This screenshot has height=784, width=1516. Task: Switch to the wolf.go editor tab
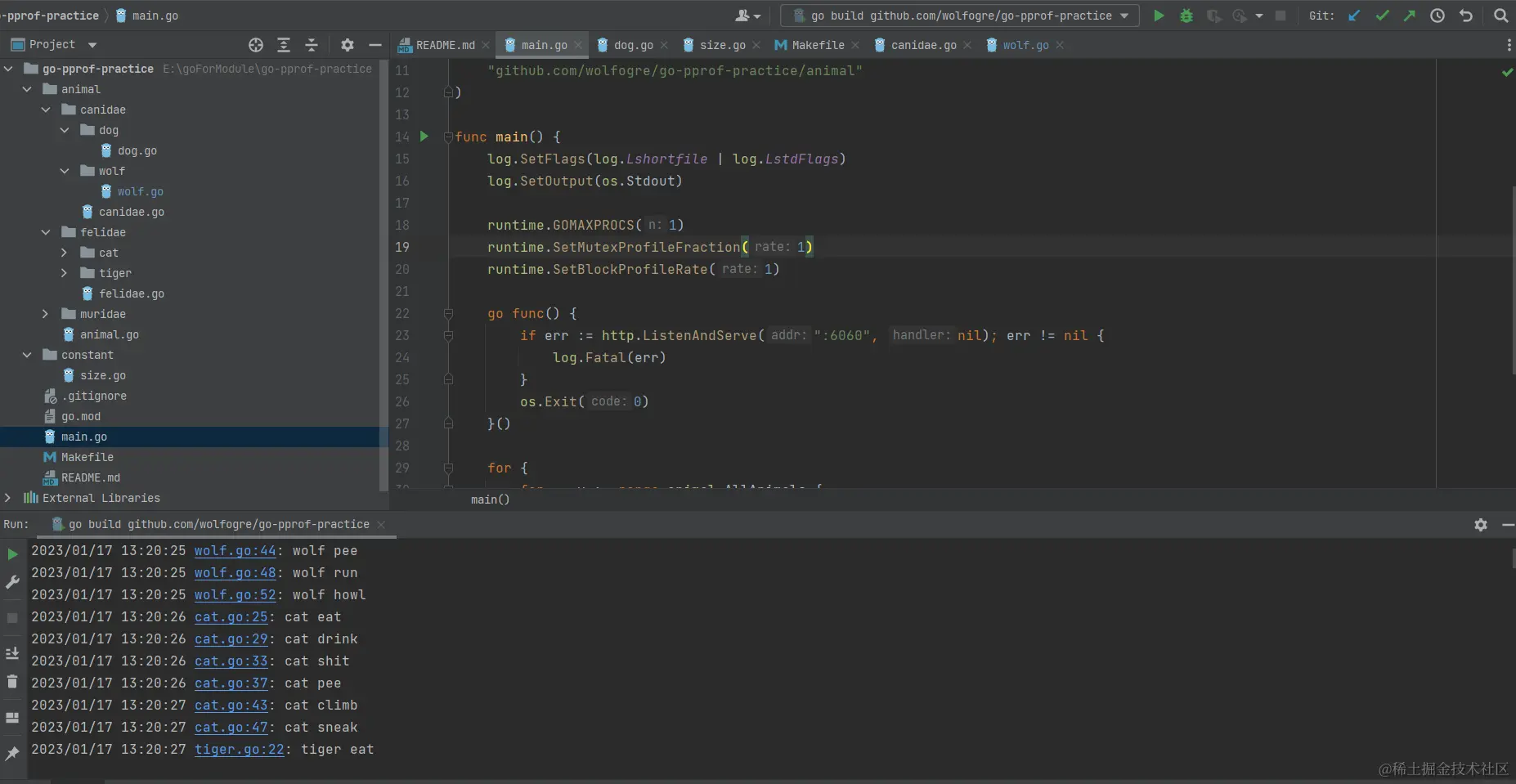[x=1025, y=45]
